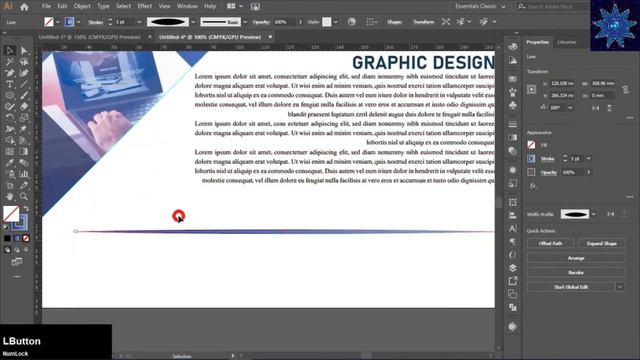Click the Home icon in top bar
Screen dimensions: 640x360
tap(24, 7)
